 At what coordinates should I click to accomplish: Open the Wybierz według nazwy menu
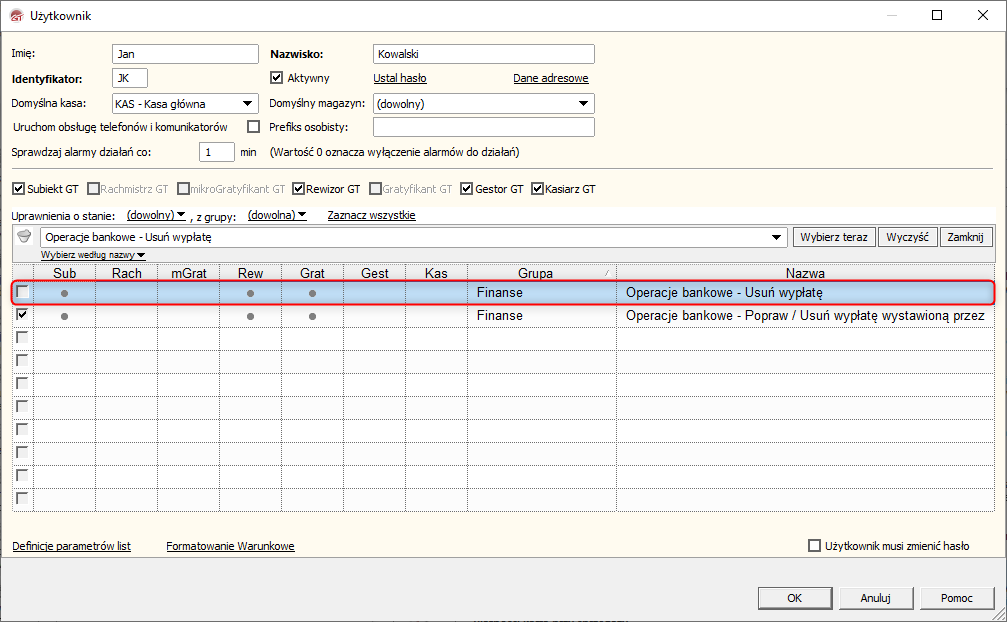pos(93,255)
